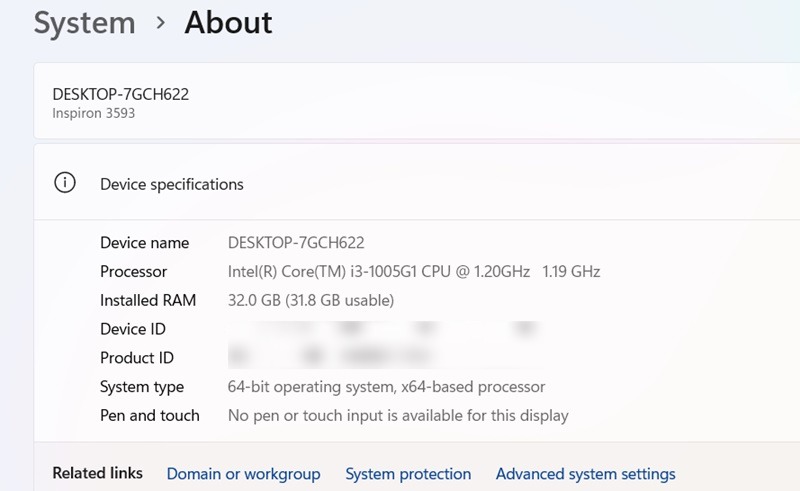Go back to System in breadcrumb
Viewport: 800px width, 491px height.
[x=84, y=23]
